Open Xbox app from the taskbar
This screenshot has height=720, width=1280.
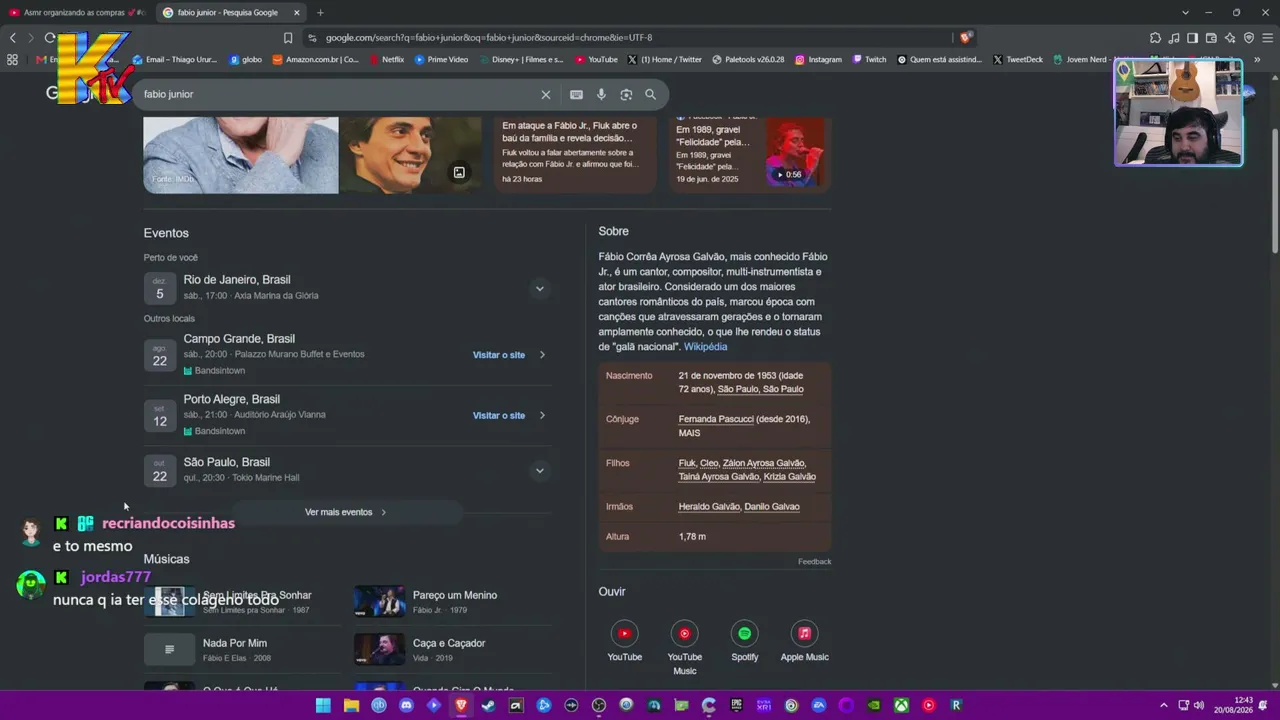901,705
